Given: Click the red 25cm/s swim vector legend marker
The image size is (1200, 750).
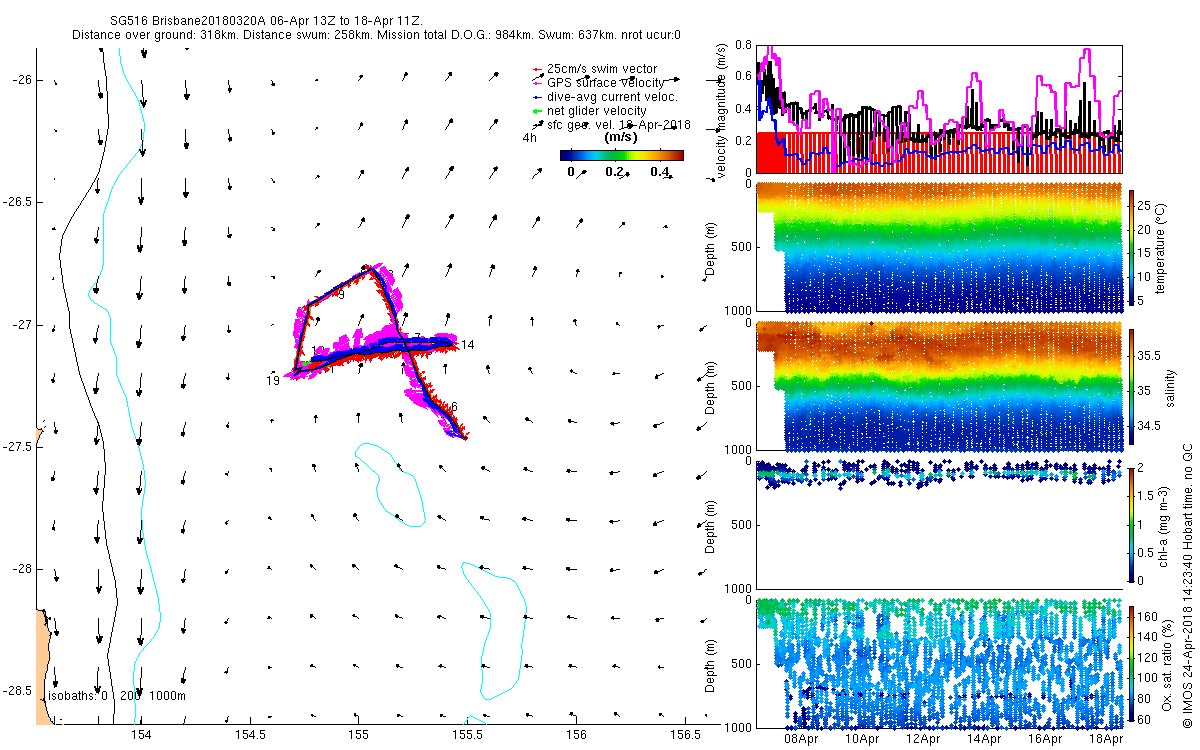Looking at the screenshot, I should [x=538, y=69].
